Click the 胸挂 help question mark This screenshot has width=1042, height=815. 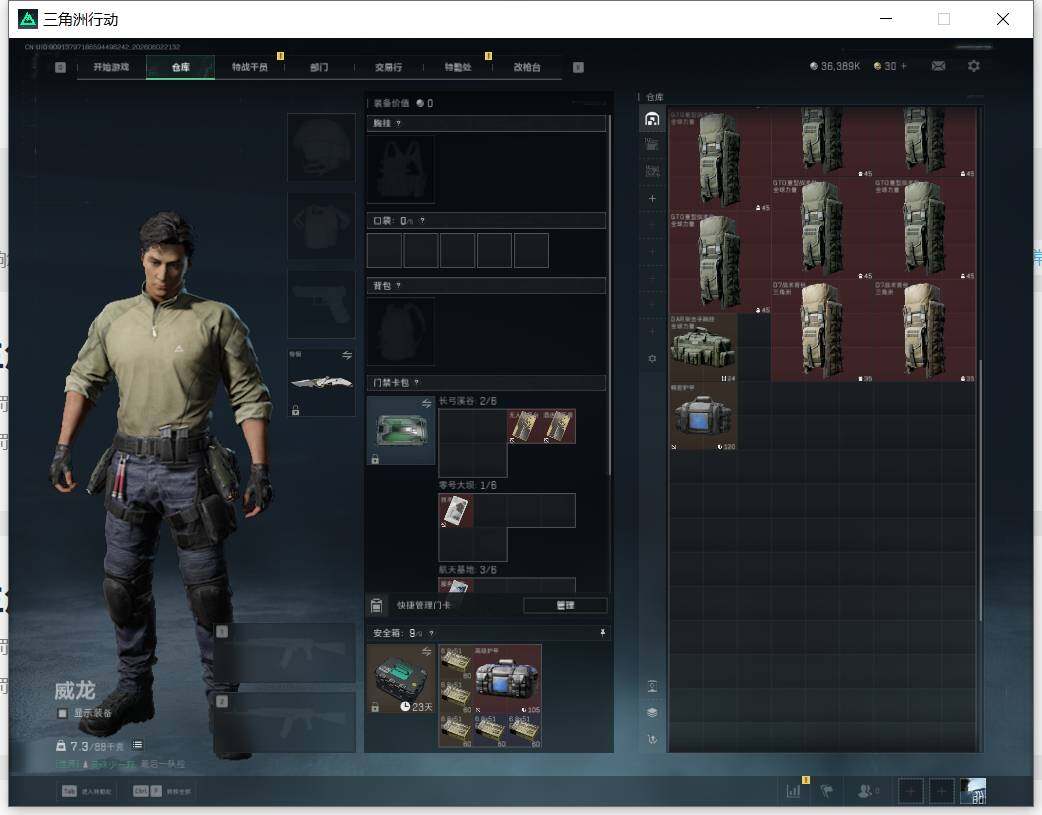click(398, 124)
